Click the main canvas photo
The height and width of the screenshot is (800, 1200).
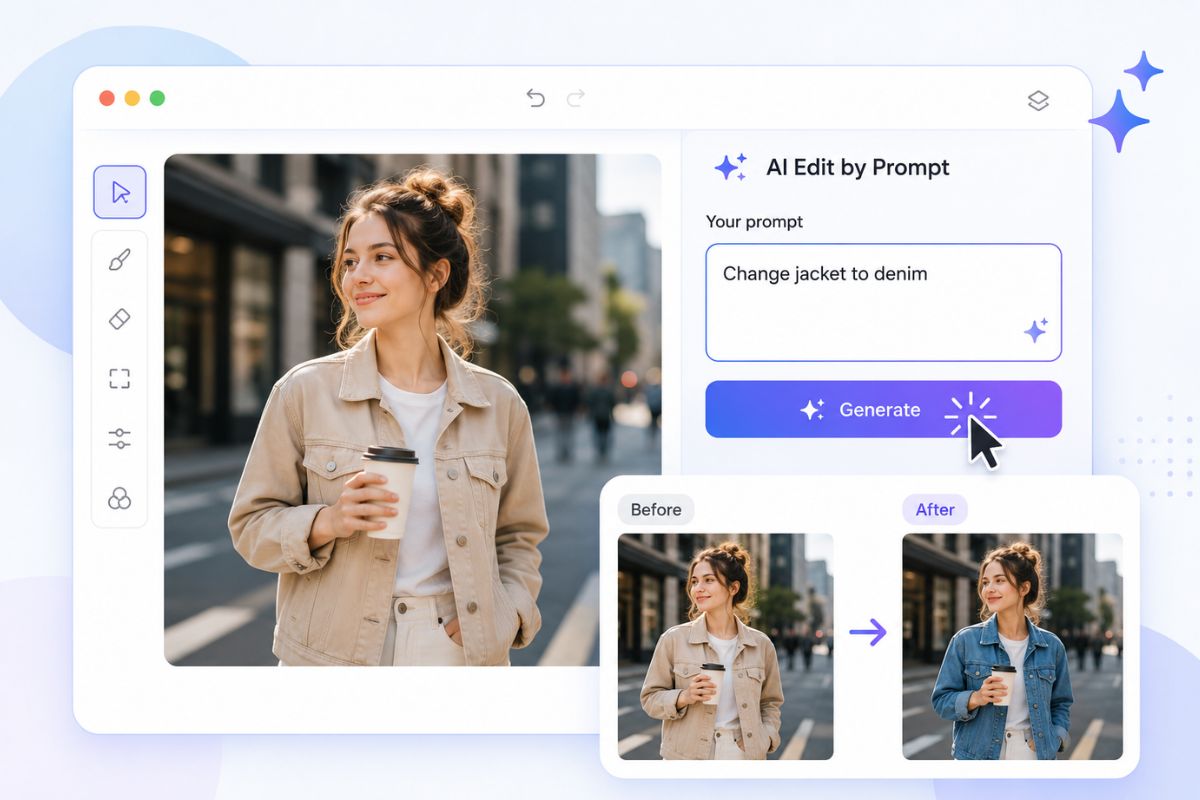[412, 410]
